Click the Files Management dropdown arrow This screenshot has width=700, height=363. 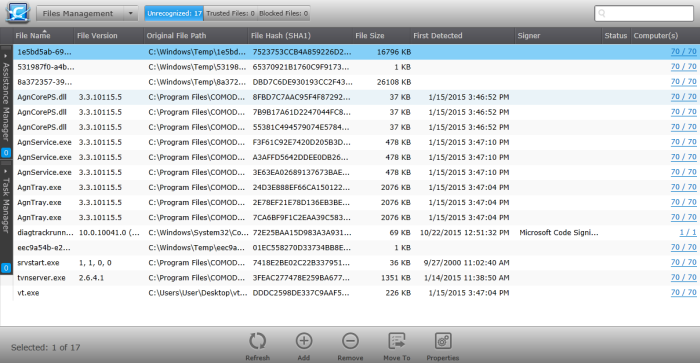point(130,13)
